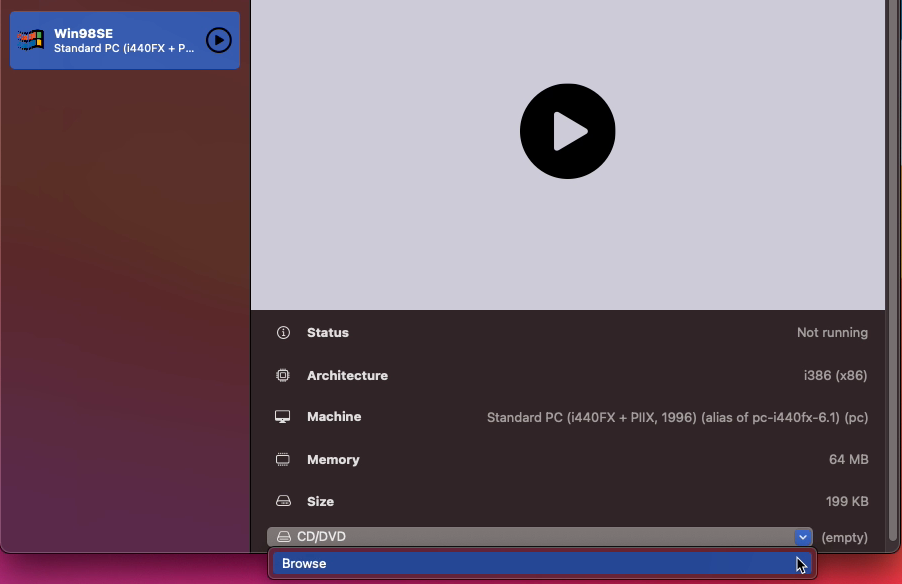Click the Windows 98 logo icon
The width and height of the screenshot is (902, 584).
point(30,40)
